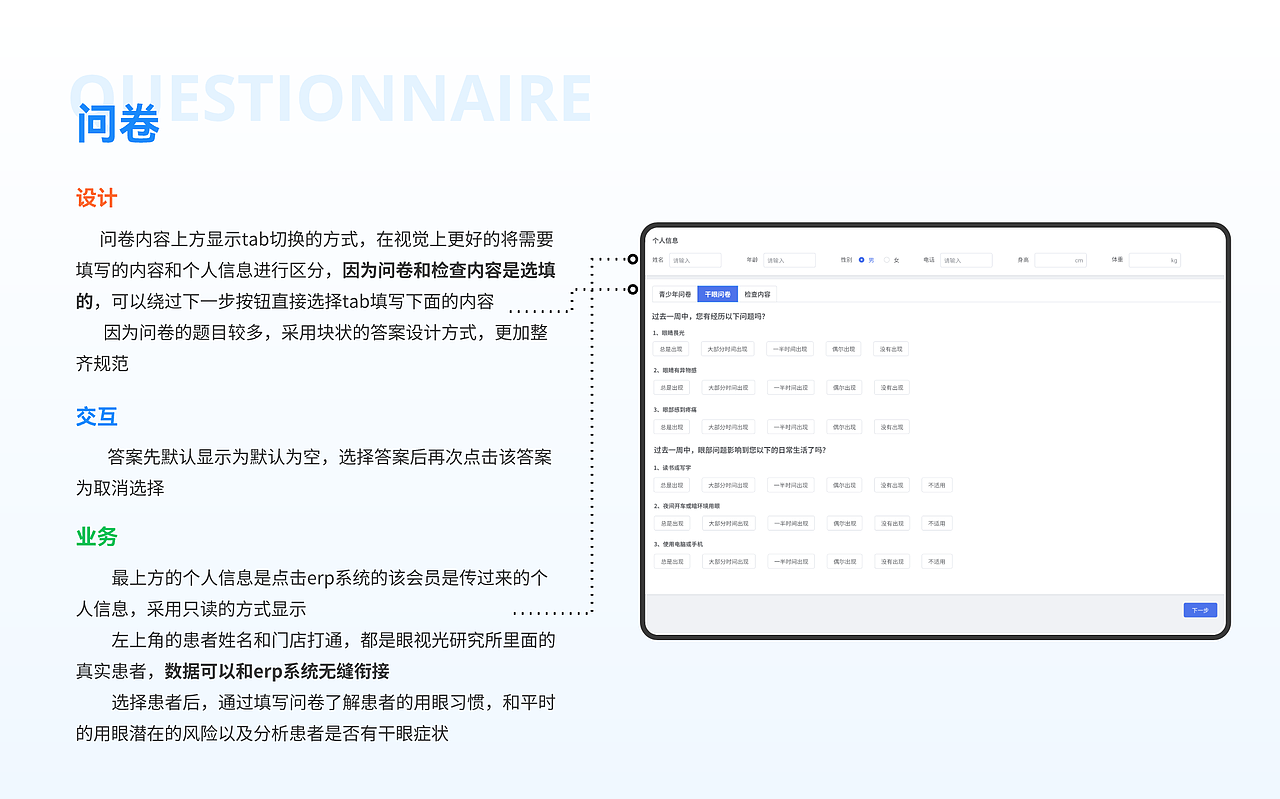Viewport: 1280px width, 799px height.
Task: Toggle 没有出现 for question 眼睛有异物感
Action: click(891, 387)
